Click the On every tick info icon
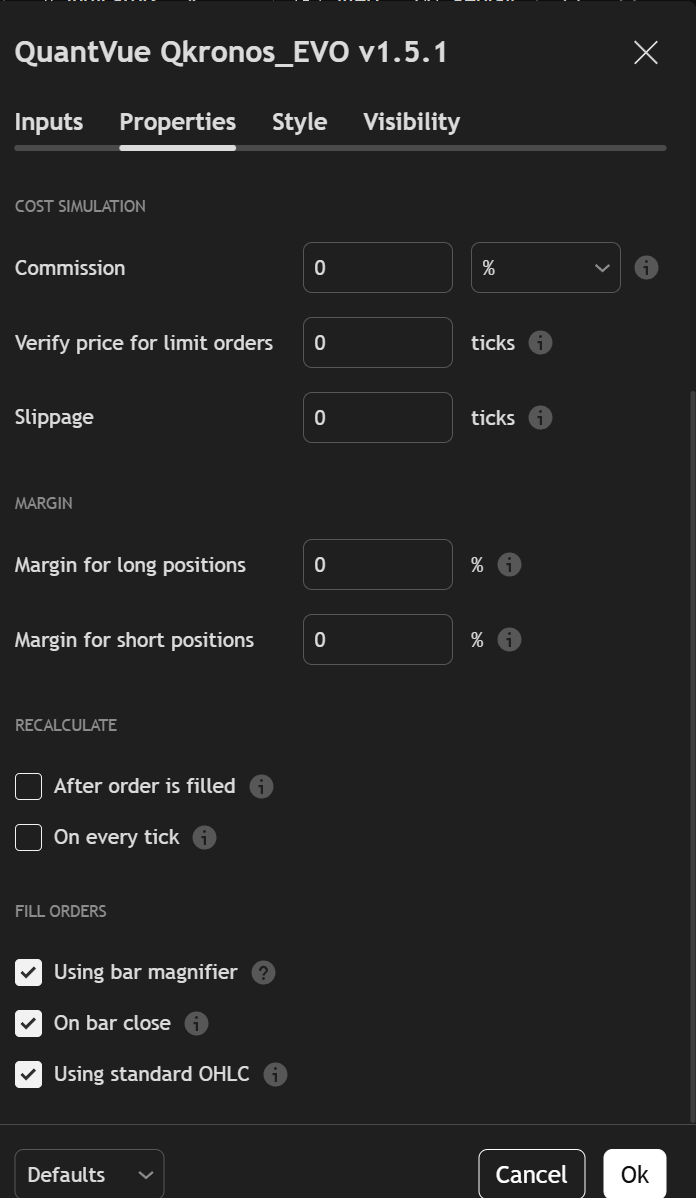Screen dimensions: 696x1198 (x=204, y=838)
